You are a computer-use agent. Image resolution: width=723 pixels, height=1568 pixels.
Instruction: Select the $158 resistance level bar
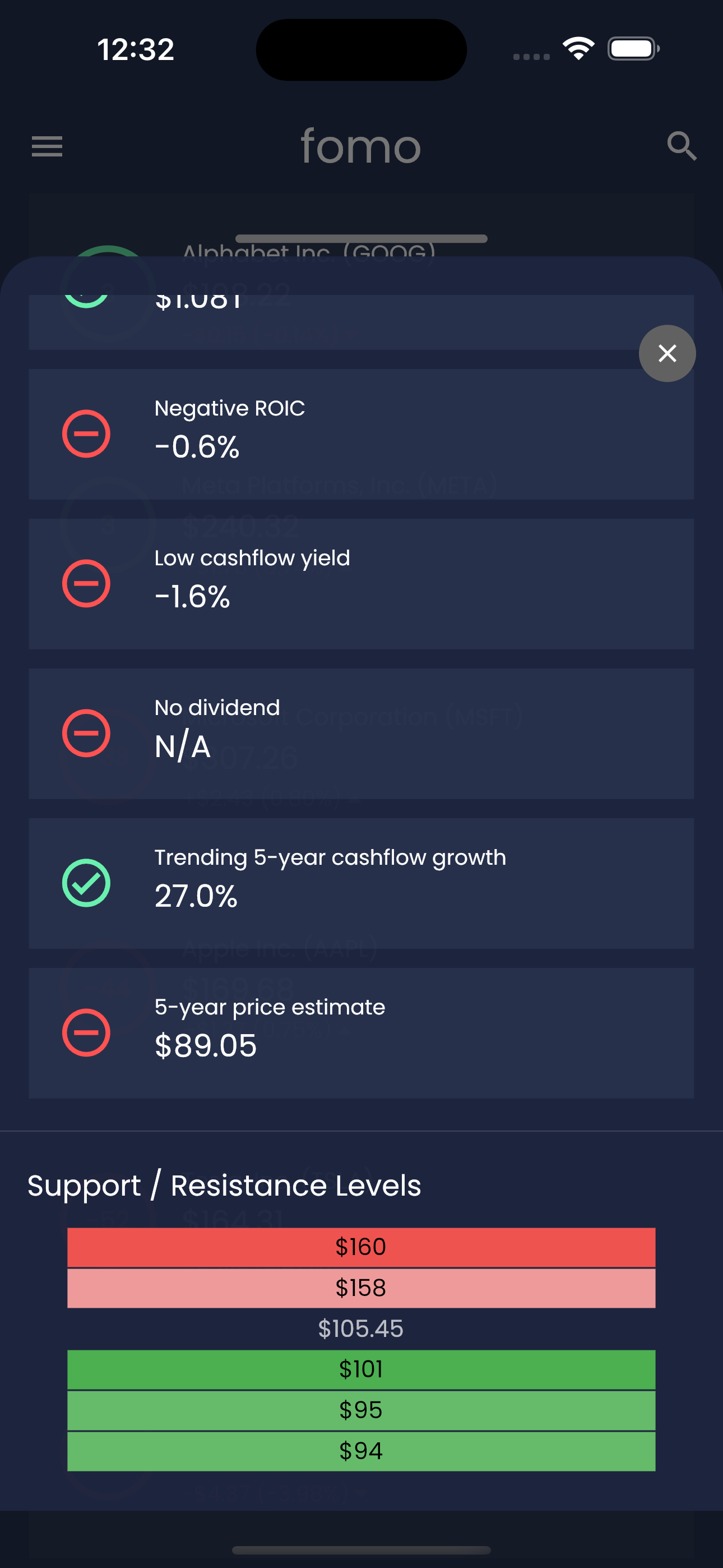(x=361, y=1288)
